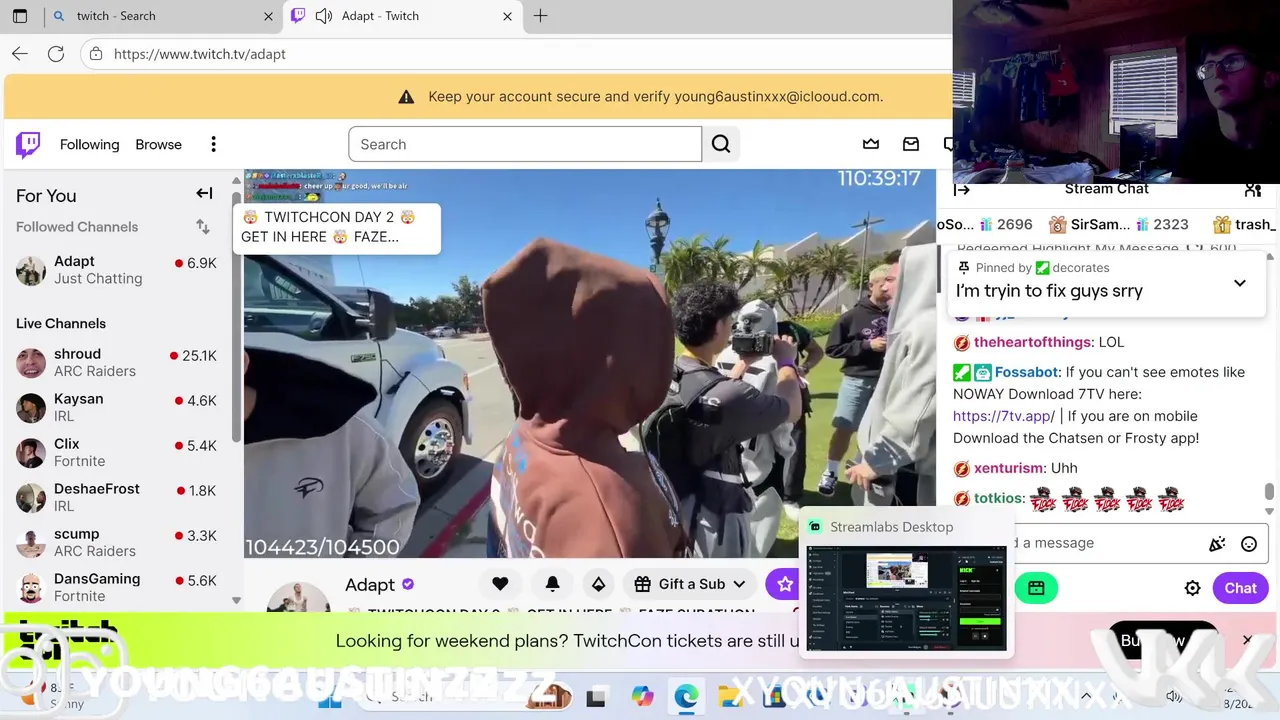Click the taskbar volume speaker icon

tap(1172, 697)
